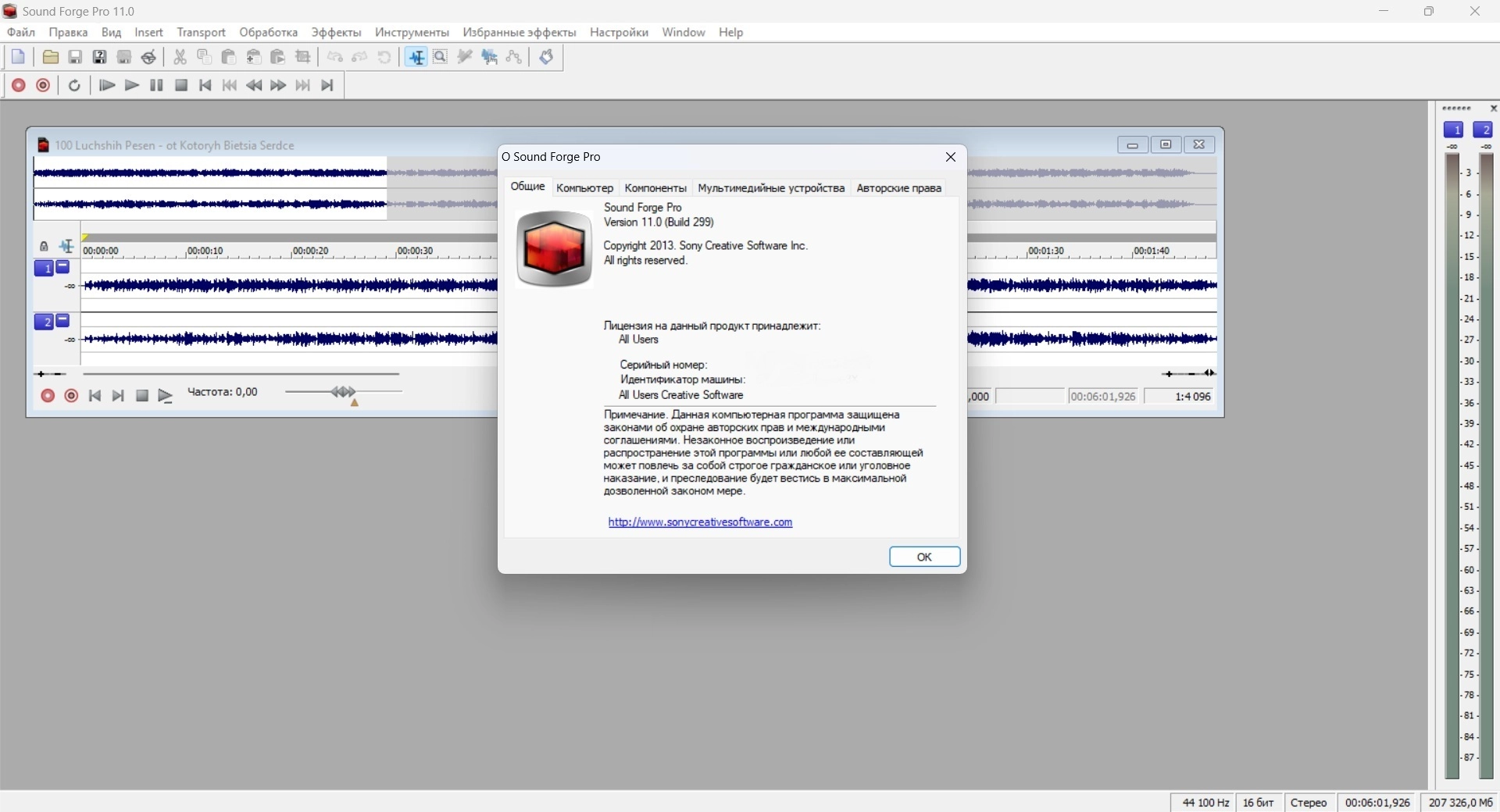The height and width of the screenshot is (812, 1500).
Task: Cut the selection with the scissors icon
Action: (x=180, y=57)
